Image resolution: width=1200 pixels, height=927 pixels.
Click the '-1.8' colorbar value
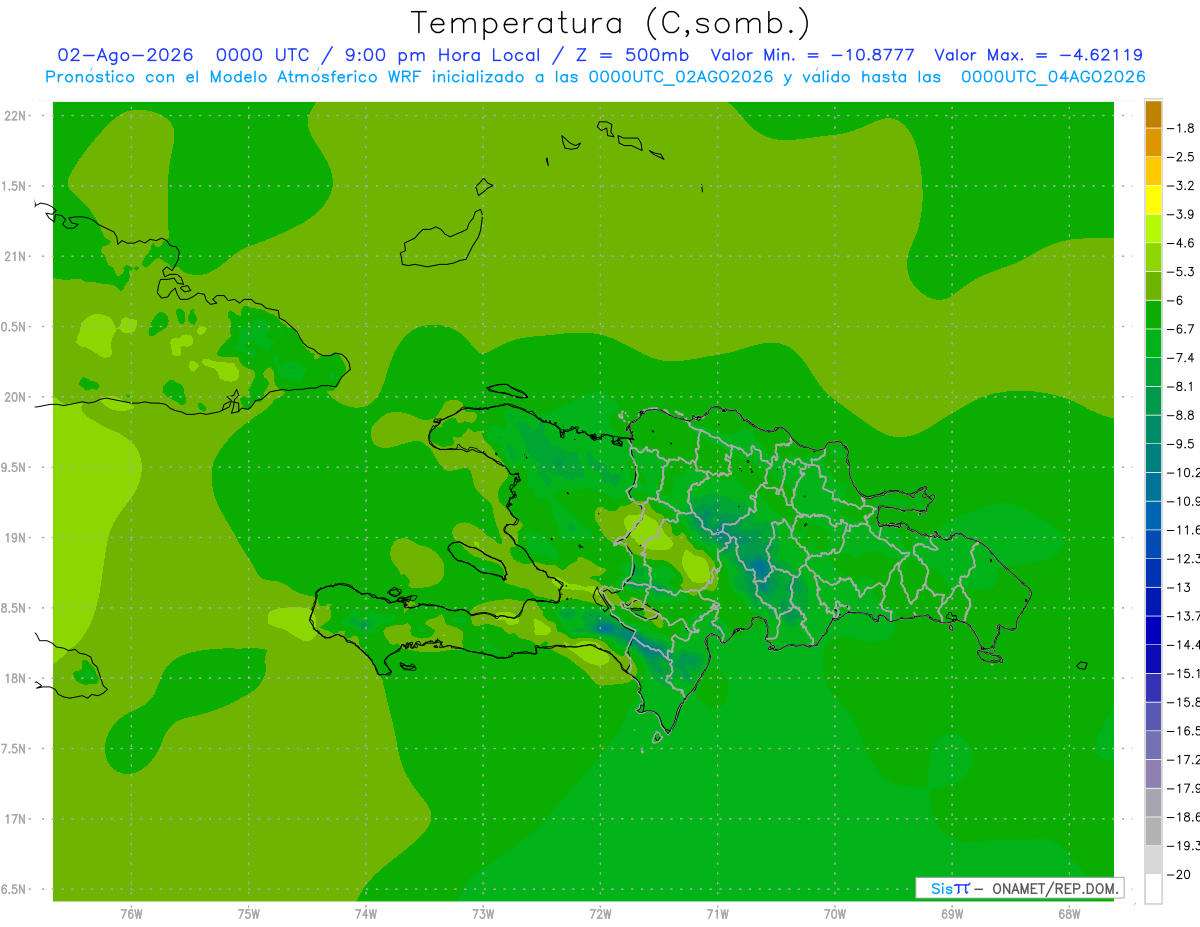[1183, 128]
